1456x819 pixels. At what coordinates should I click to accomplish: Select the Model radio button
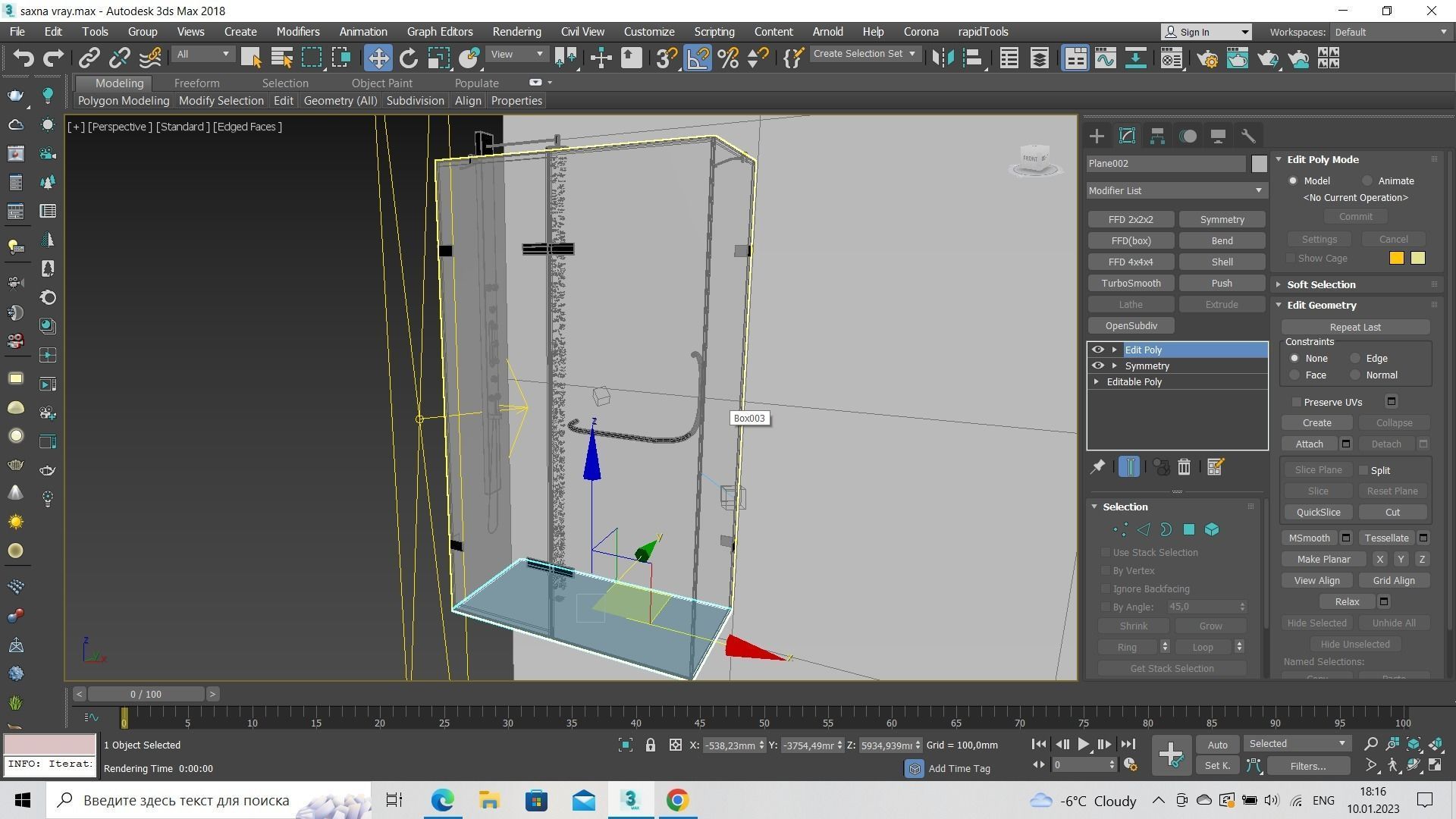point(1293,180)
